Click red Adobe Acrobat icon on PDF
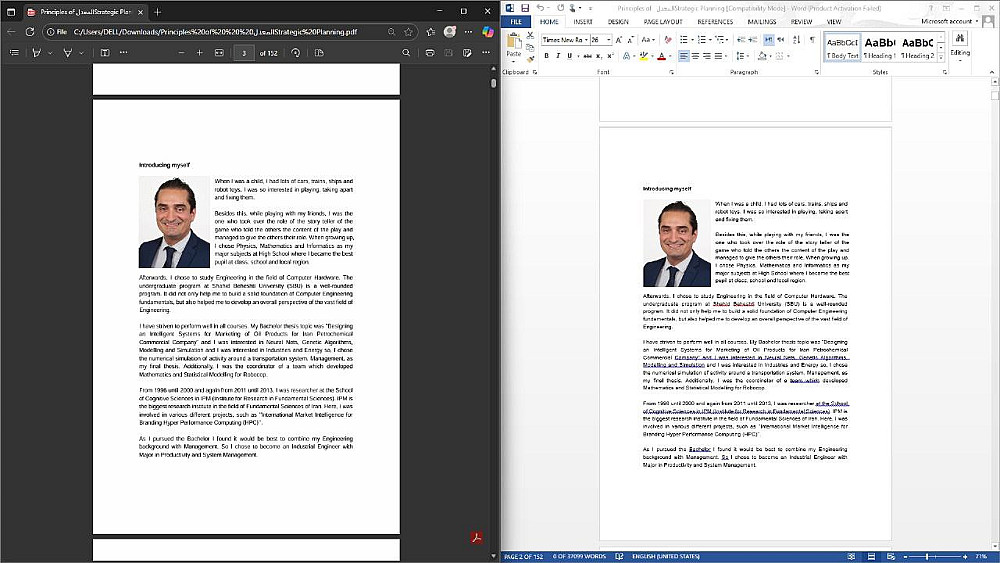 point(476,537)
